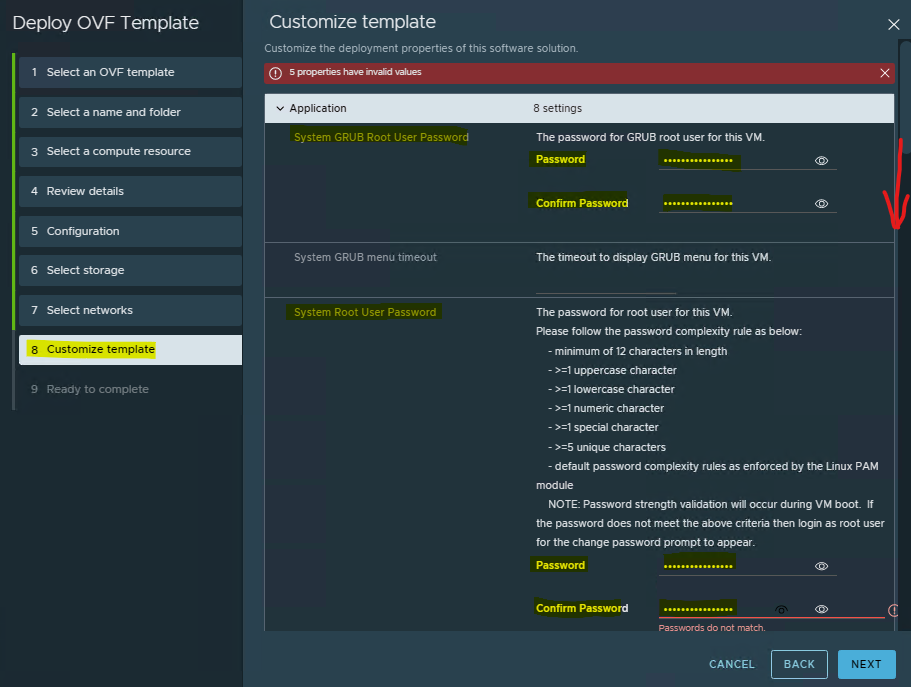
Task: Close the Deploy OVF Template dialog
Action: tap(893, 24)
